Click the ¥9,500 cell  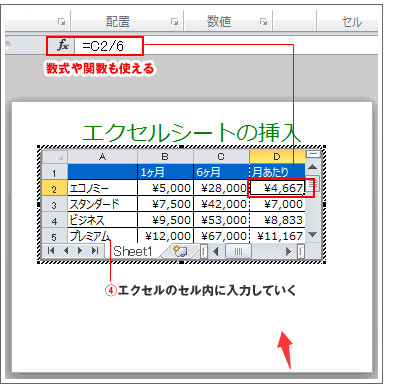point(165,220)
